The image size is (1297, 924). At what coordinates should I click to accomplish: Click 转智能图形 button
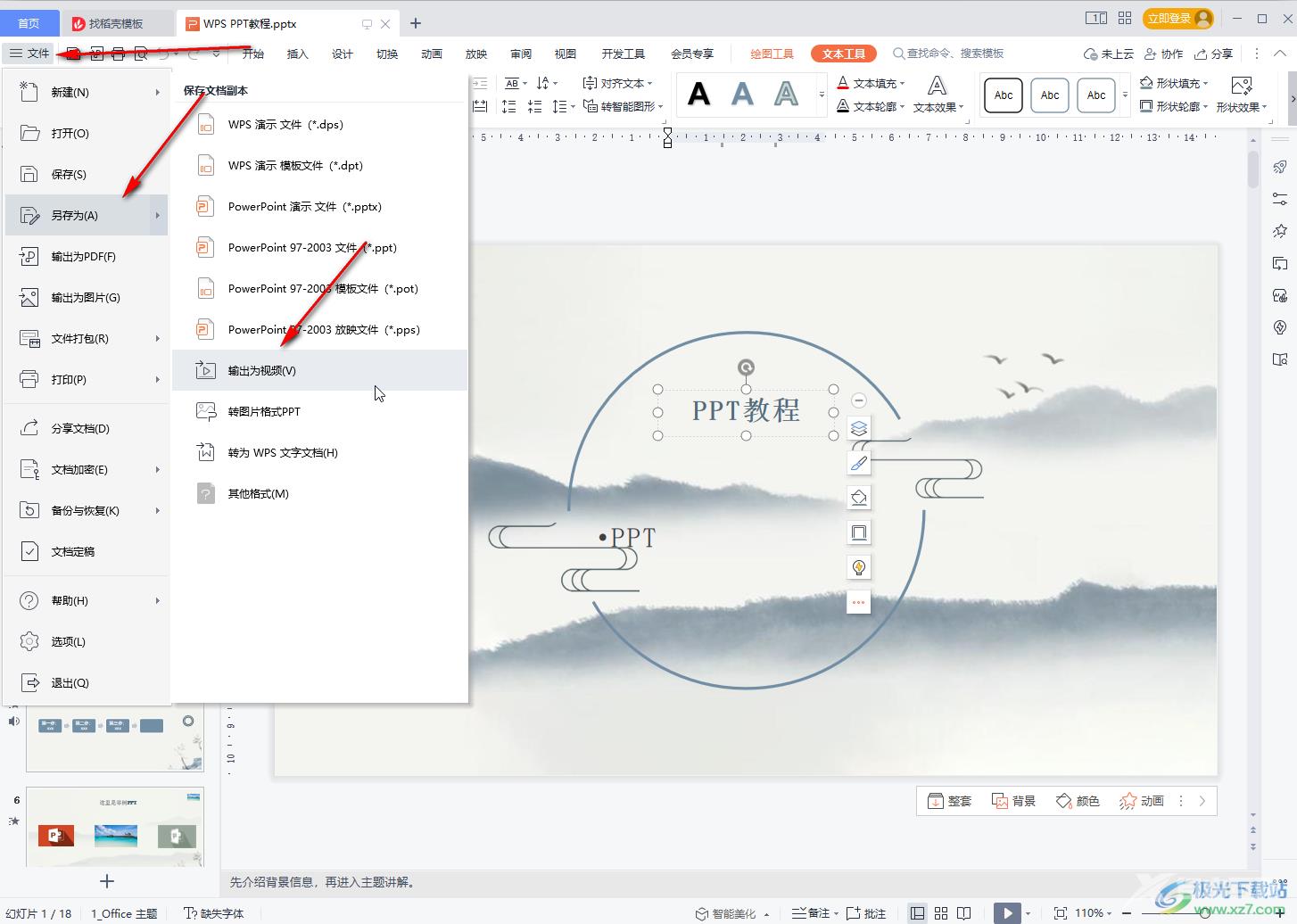point(623,106)
